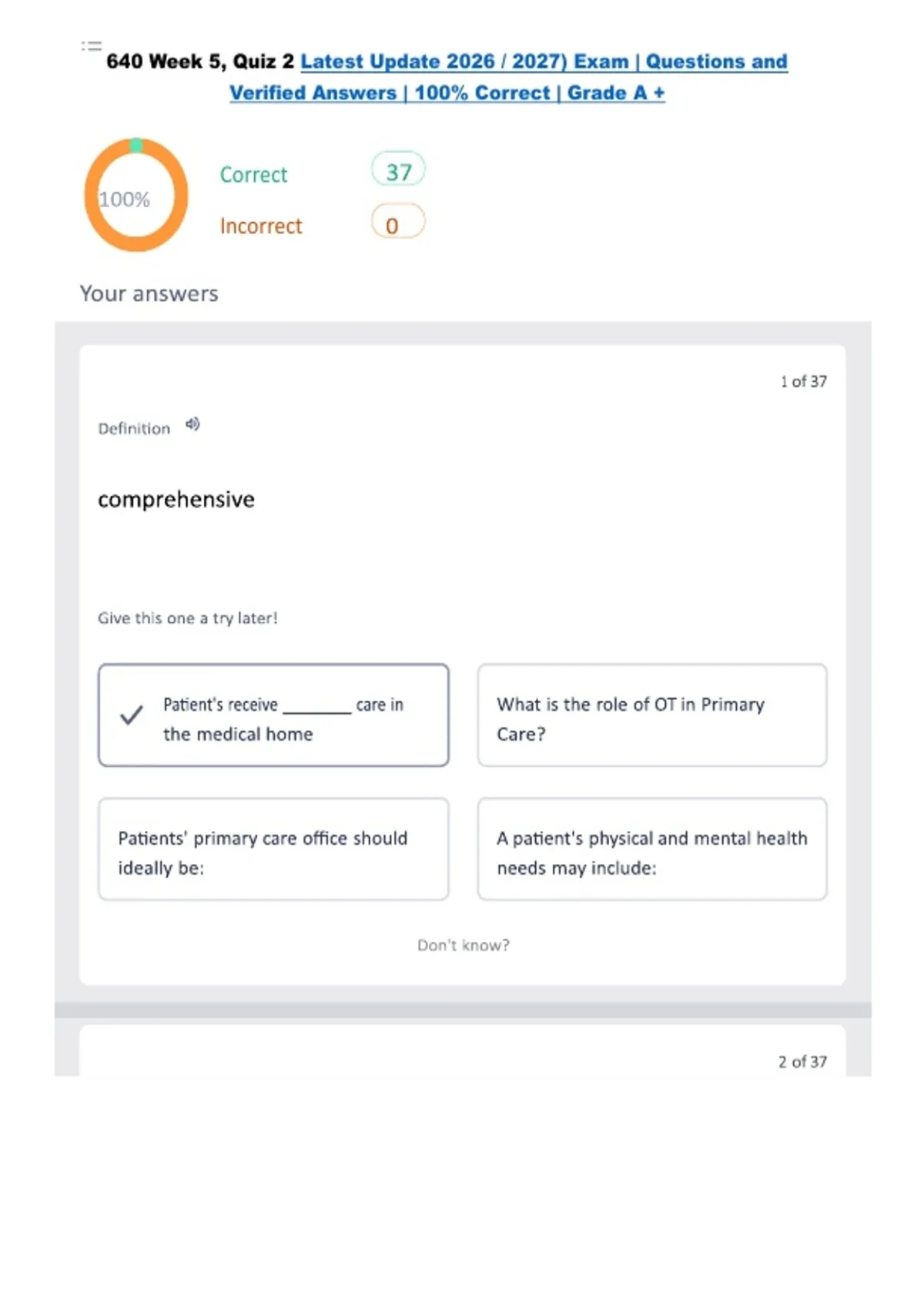Choose "A patient's physical and mental health needs" option
This screenshot has height=1309, width=924.
(652, 849)
